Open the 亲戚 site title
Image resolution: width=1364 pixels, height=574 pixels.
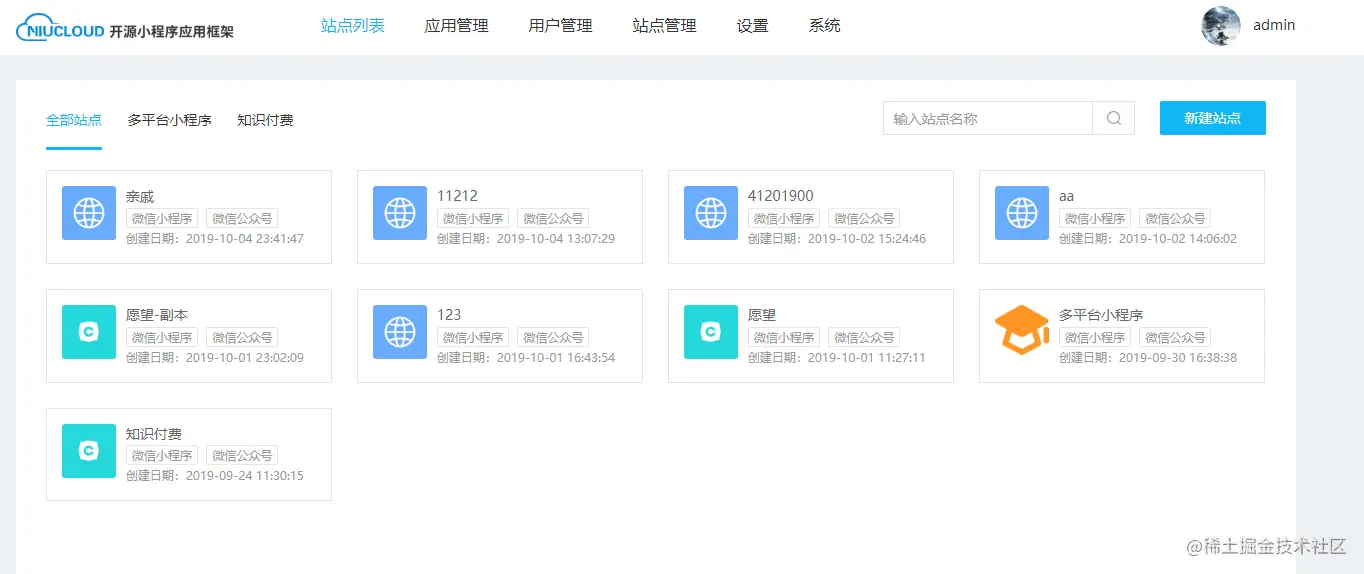[x=140, y=197]
